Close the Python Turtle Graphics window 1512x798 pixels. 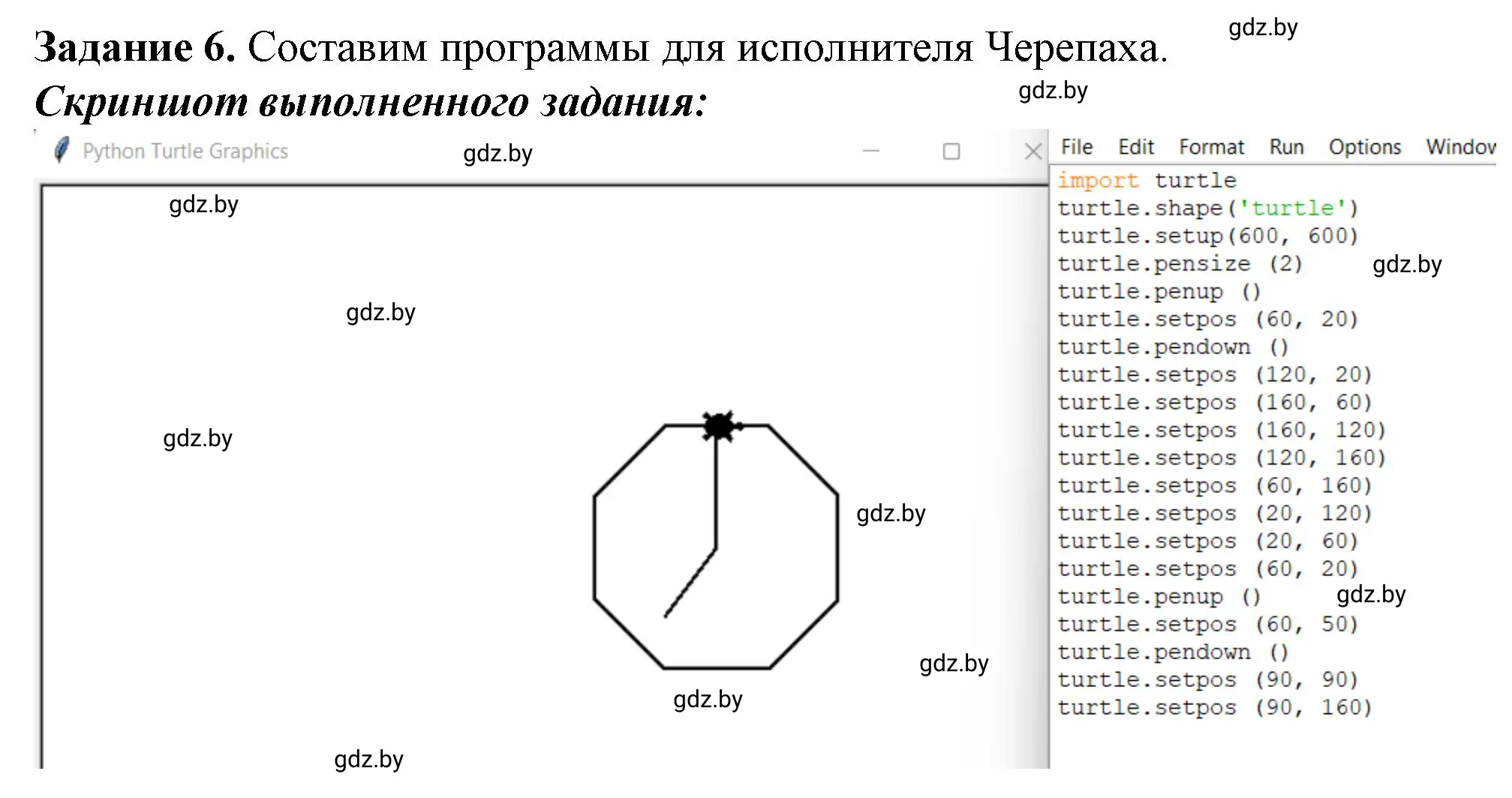pos(1033,151)
